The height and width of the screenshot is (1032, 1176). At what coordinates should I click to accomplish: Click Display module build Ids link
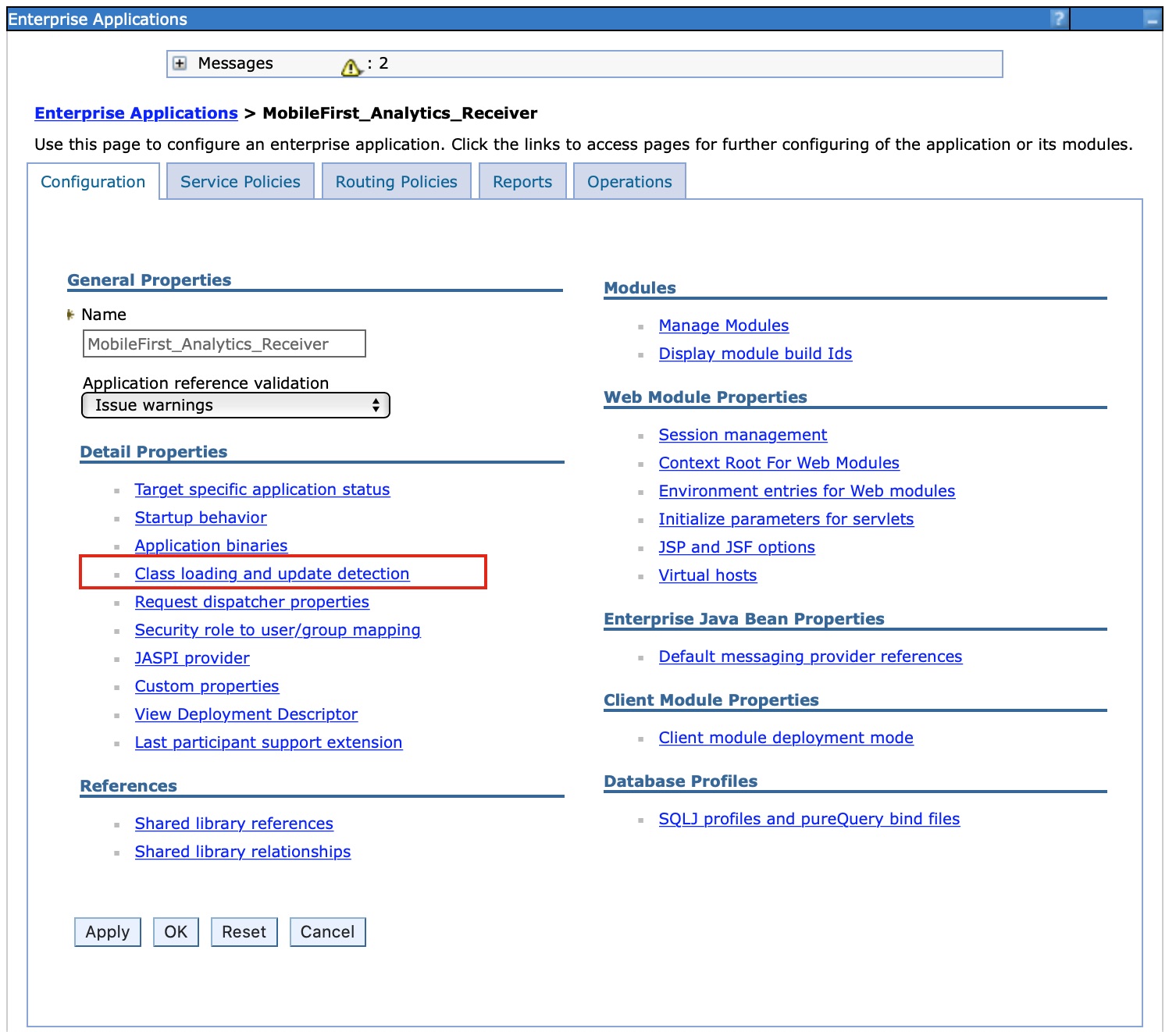[x=755, y=354]
